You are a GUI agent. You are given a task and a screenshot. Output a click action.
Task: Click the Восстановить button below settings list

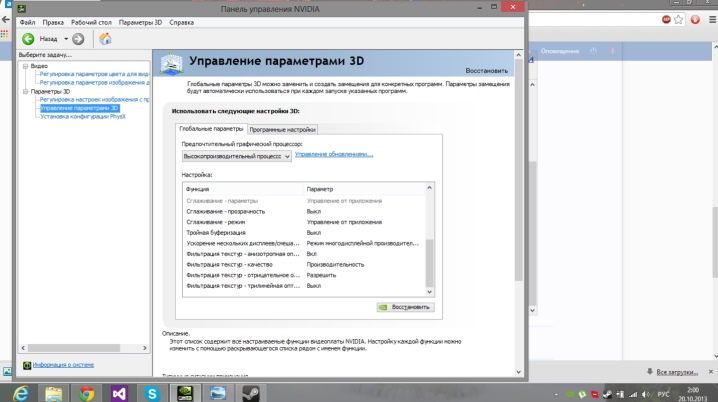point(405,307)
